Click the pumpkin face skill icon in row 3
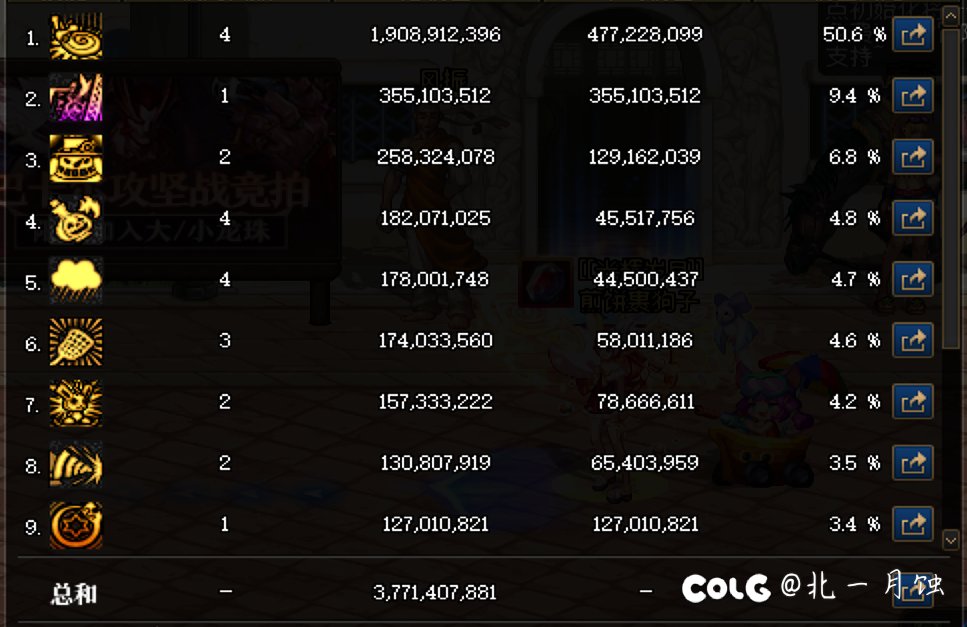The image size is (967, 627). pos(76,159)
